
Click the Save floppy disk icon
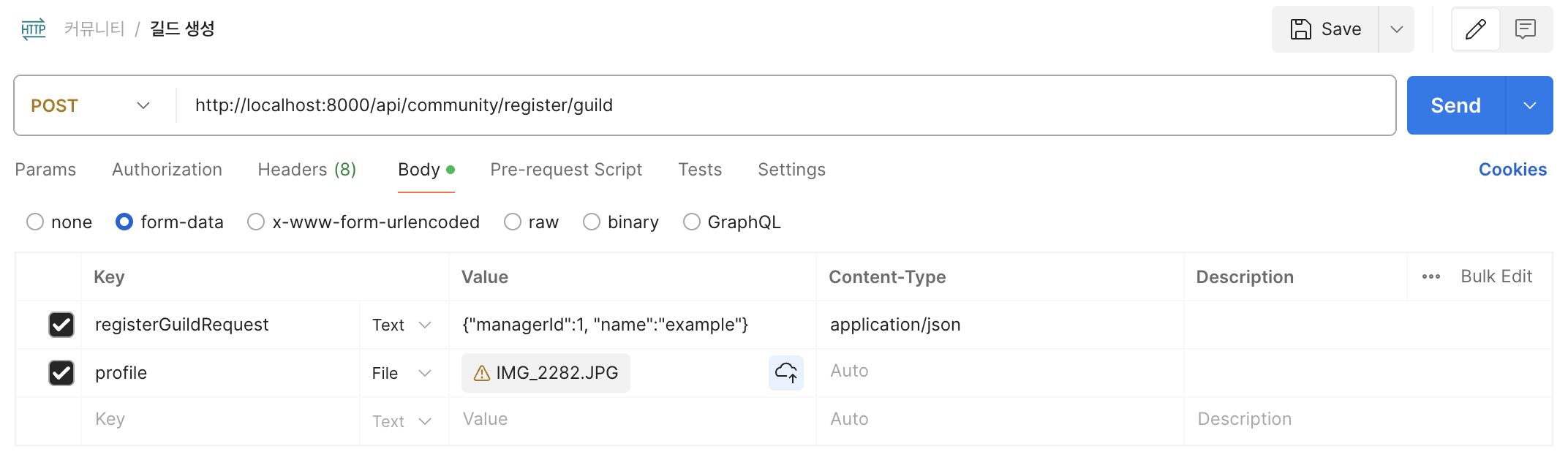tap(1301, 29)
